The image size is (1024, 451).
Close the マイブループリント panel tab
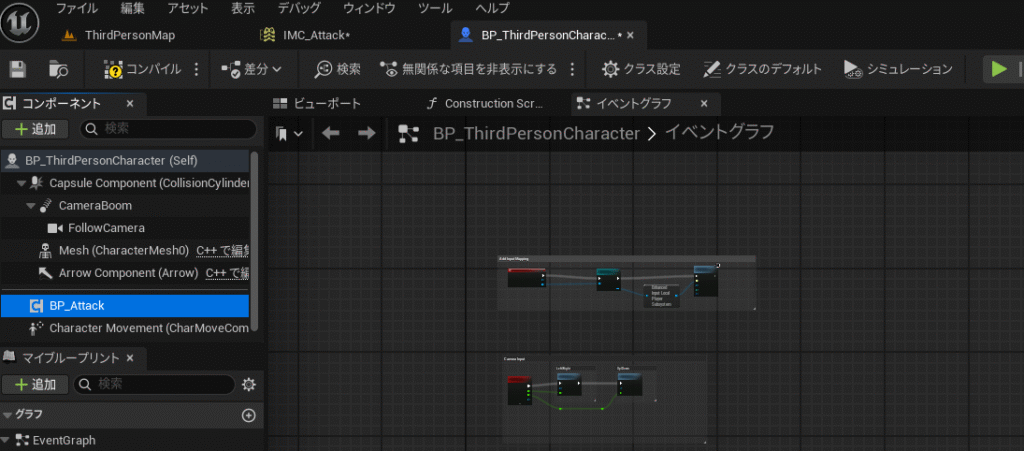pyautogui.click(x=129, y=358)
